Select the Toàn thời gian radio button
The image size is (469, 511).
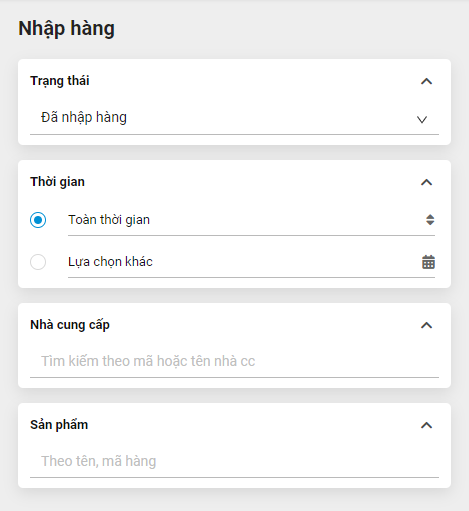tap(38, 220)
